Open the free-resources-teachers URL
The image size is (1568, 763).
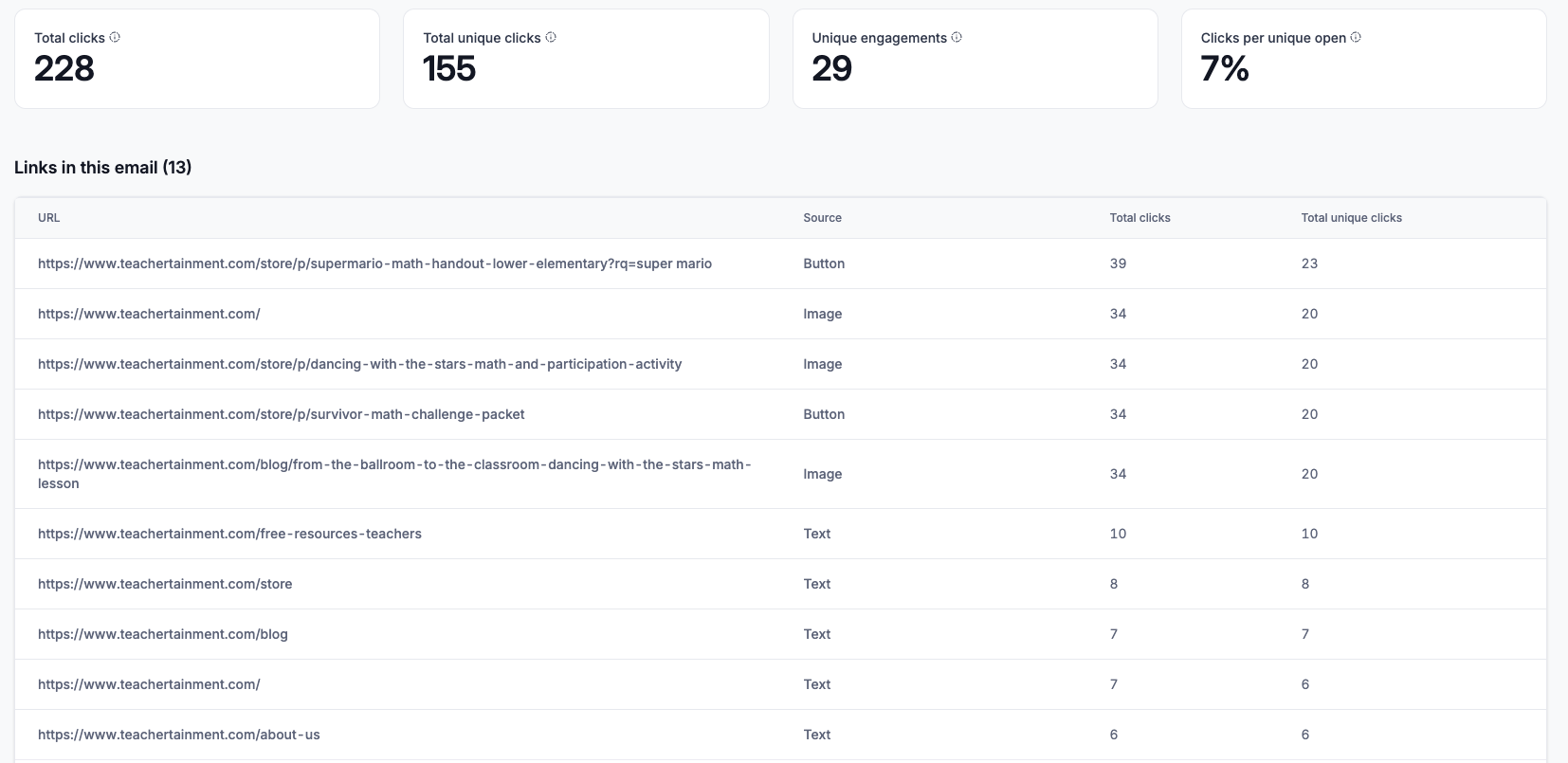point(229,534)
